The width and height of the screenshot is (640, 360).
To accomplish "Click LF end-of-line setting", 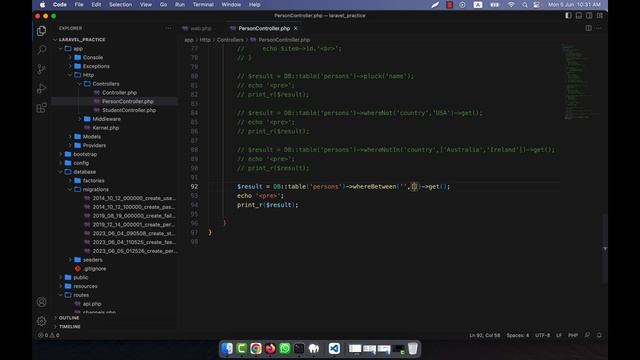I will tap(559, 335).
